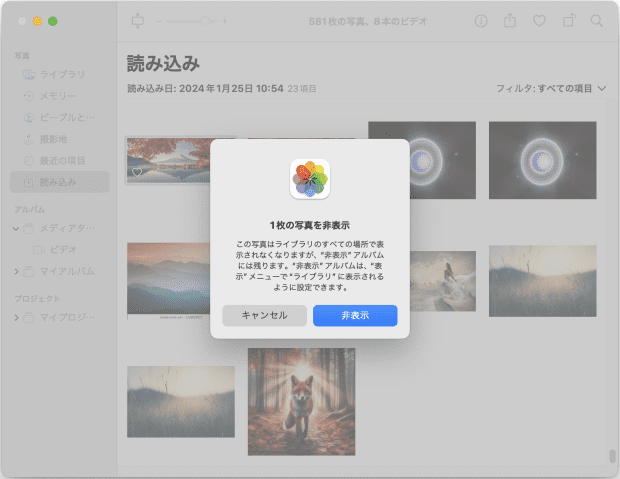Select 撮影地 in the sidebar
This screenshot has width=620, height=479.
pos(60,139)
